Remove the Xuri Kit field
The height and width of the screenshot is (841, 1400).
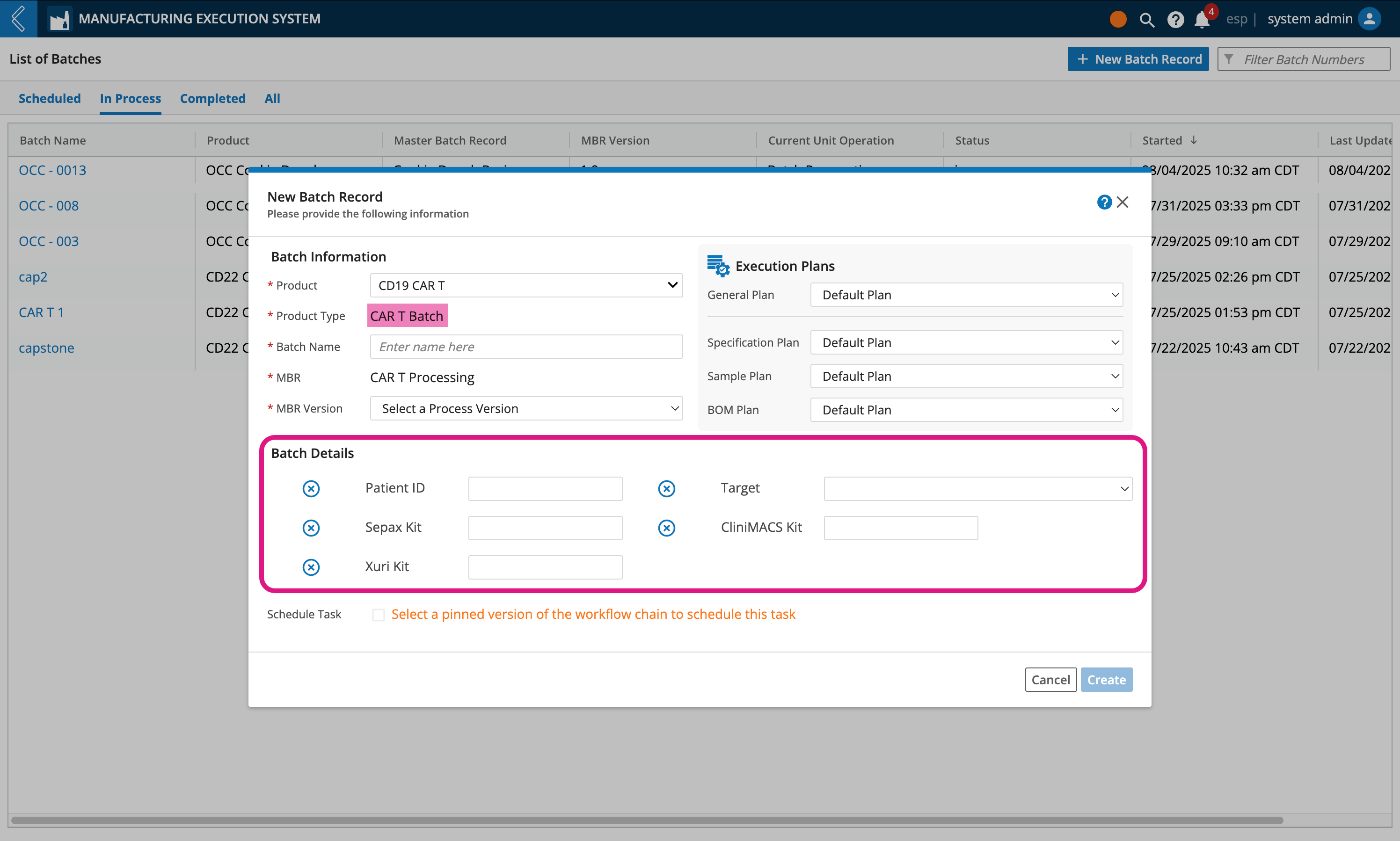coord(311,567)
